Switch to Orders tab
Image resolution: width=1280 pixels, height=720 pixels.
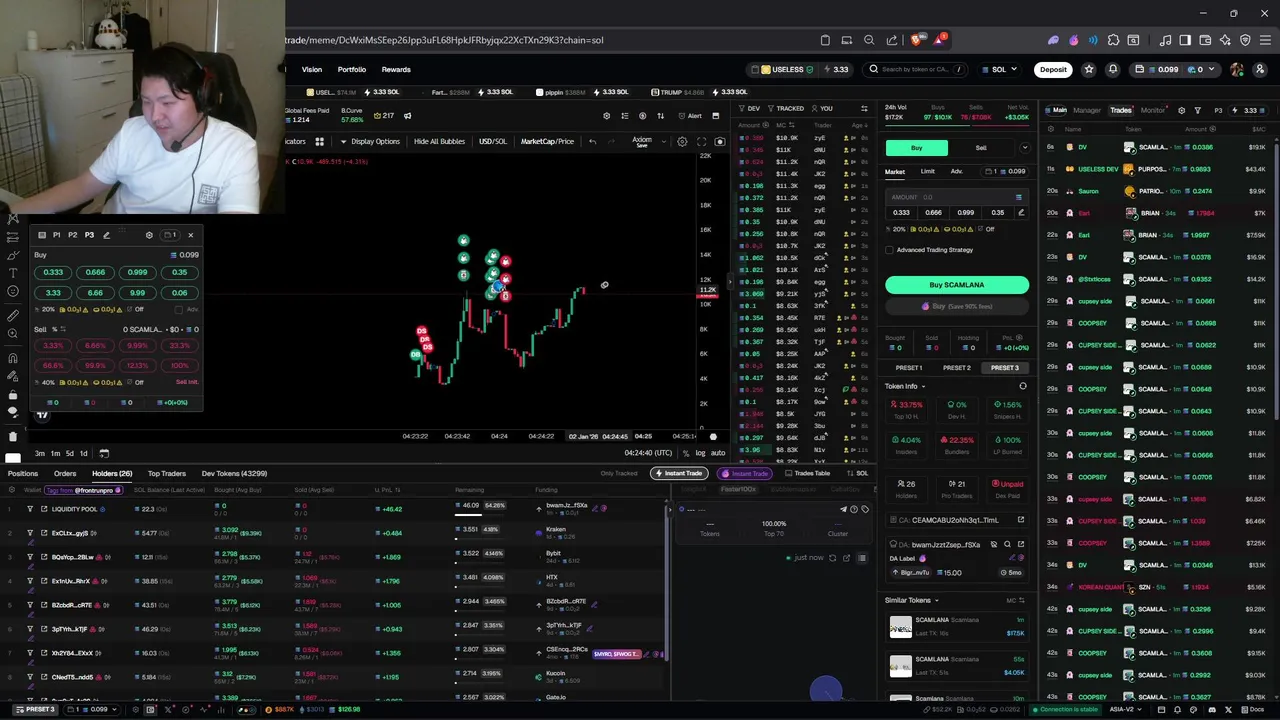[x=65, y=473]
